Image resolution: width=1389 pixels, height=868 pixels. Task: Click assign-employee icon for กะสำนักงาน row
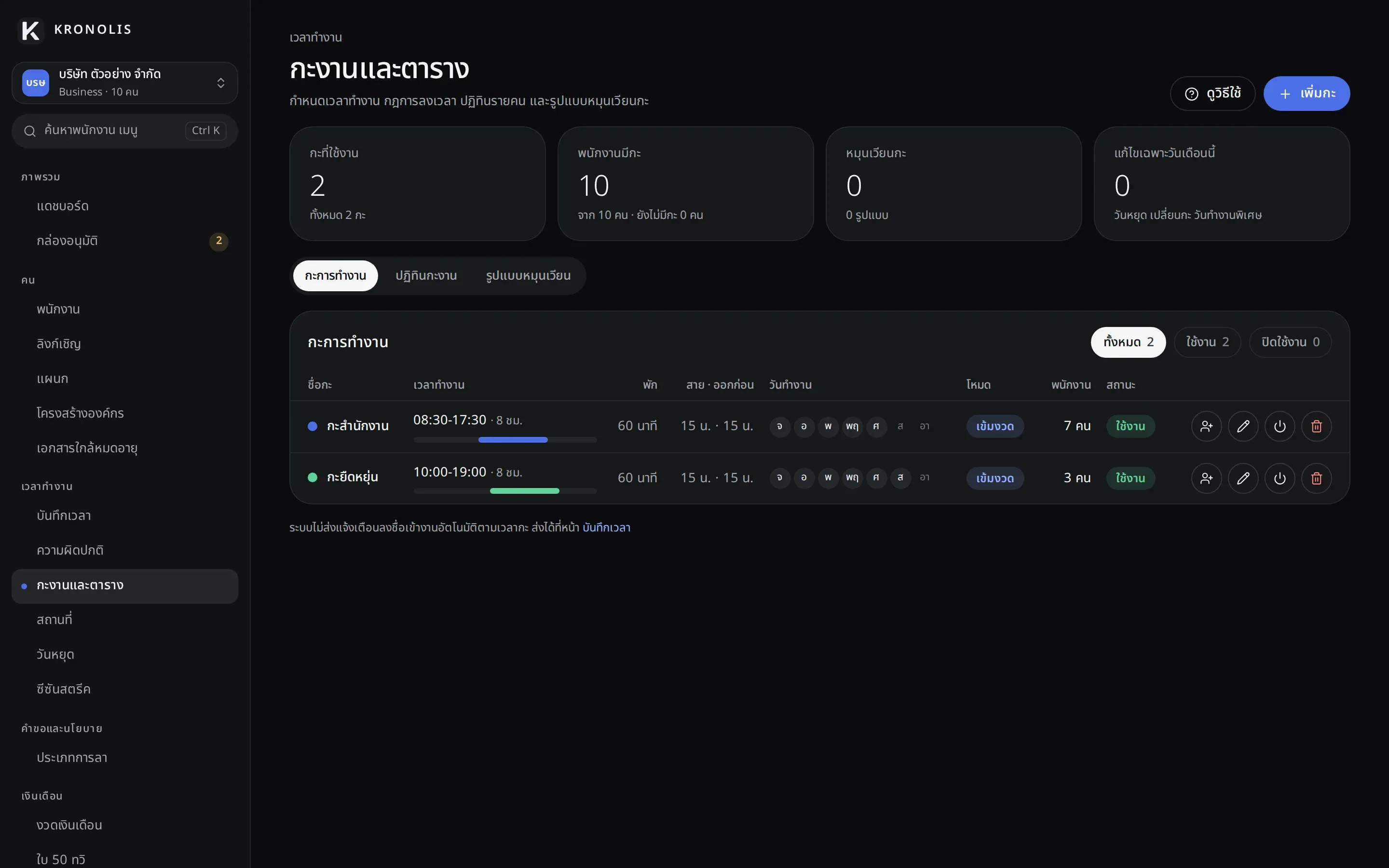click(1206, 426)
